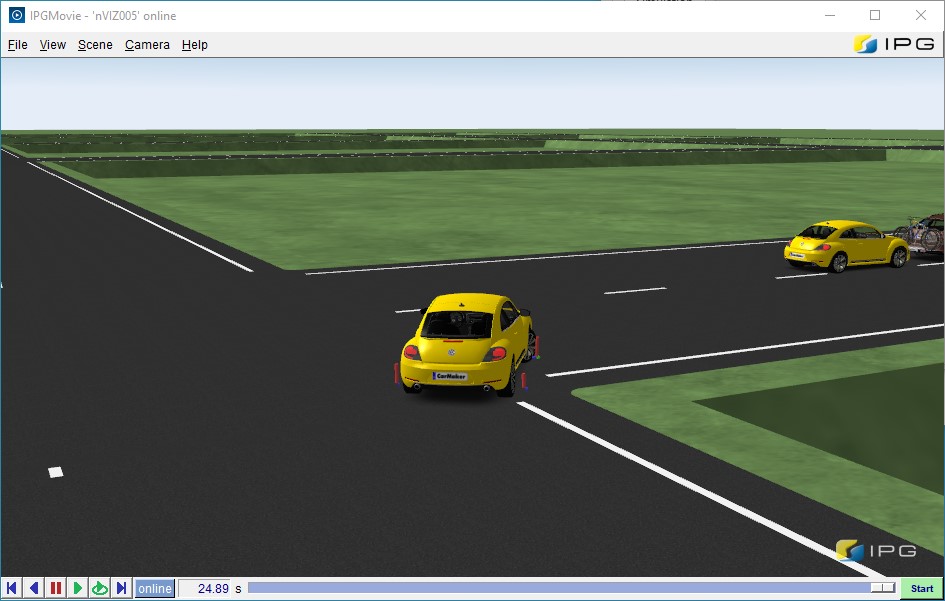The image size is (945, 601).
Task: Pause the simulation playback
Action: click(55, 588)
